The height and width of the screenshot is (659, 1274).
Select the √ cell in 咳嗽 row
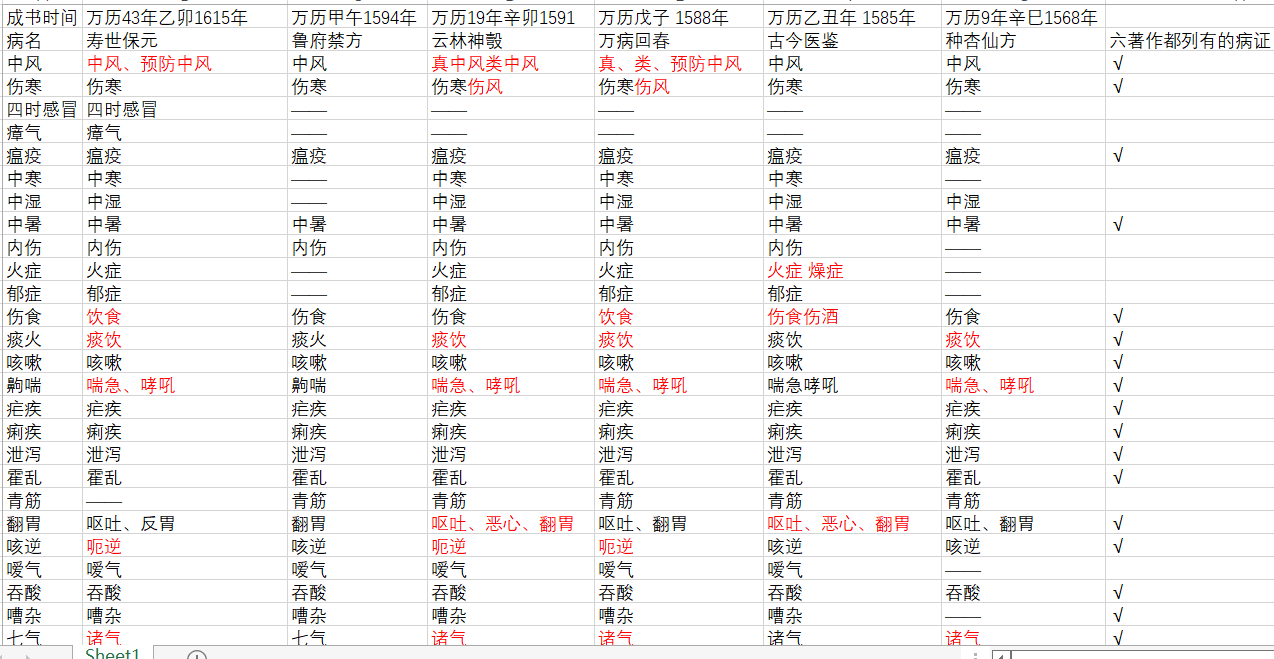click(1189, 362)
